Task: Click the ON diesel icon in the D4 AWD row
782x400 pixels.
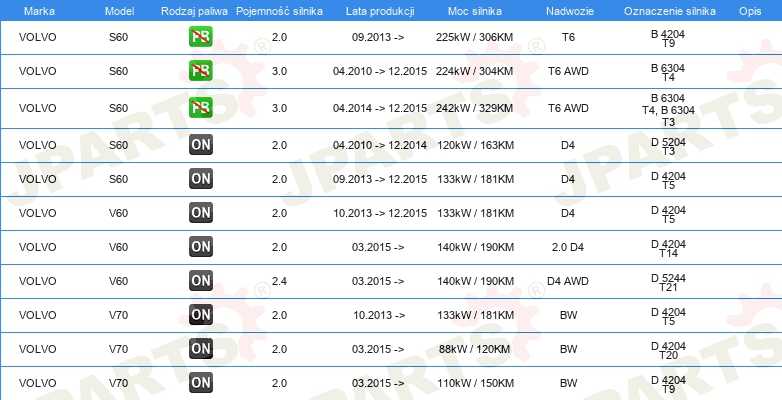Action: (x=200, y=281)
